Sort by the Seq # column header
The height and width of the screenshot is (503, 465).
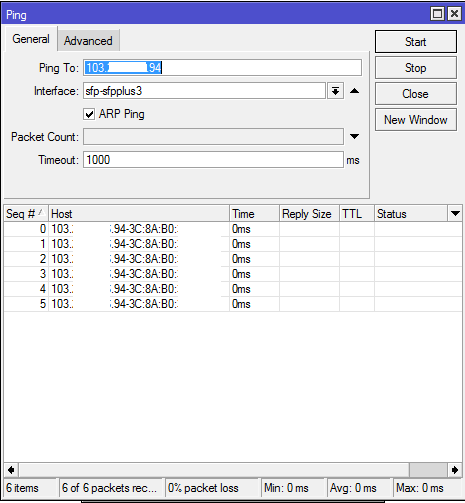coord(26,214)
